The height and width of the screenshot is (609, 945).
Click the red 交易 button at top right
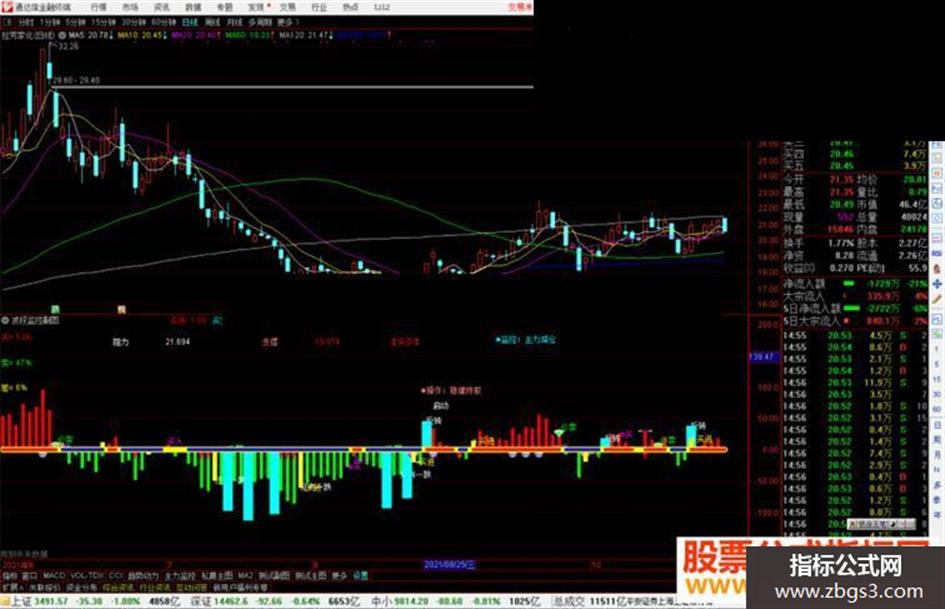pyautogui.click(x=520, y=7)
